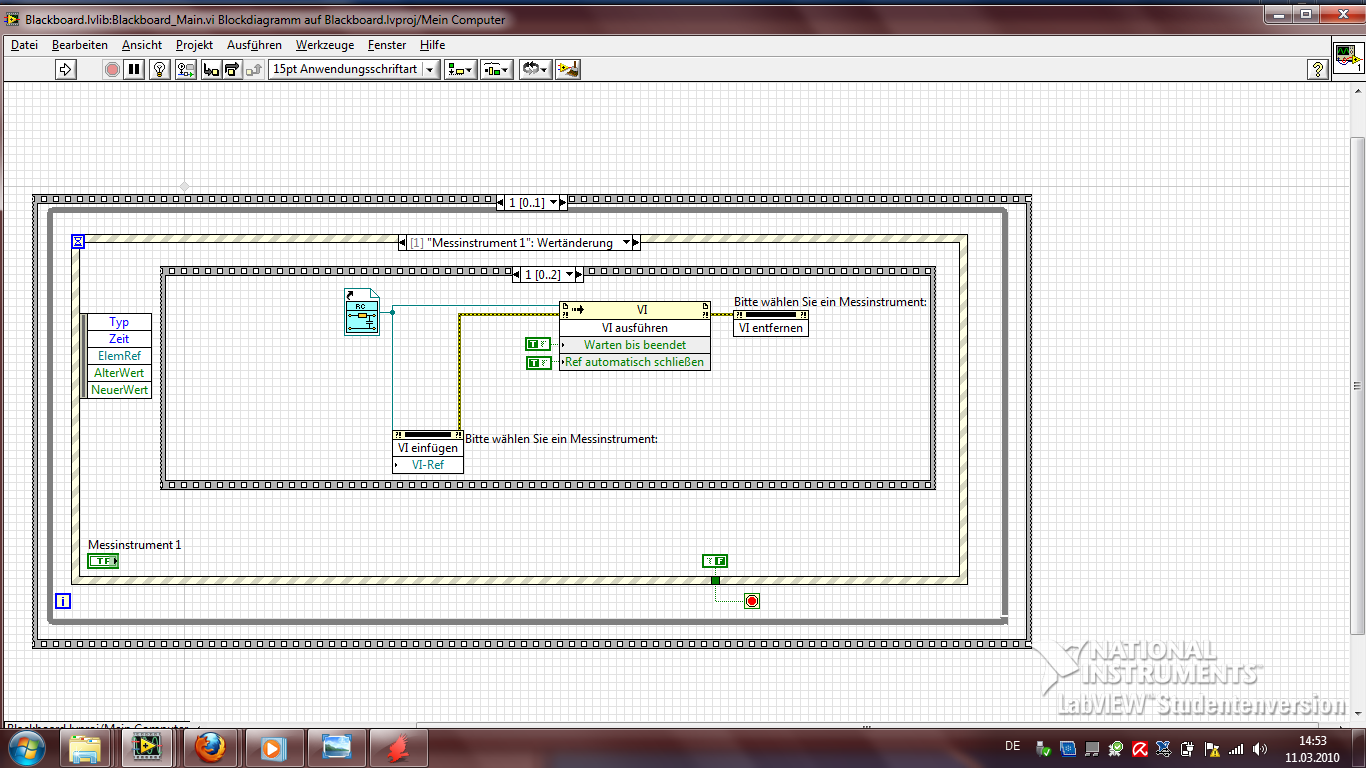Toggle the True constant wired to Warten bis beendet
This screenshot has width=1366, height=768.
click(537, 345)
